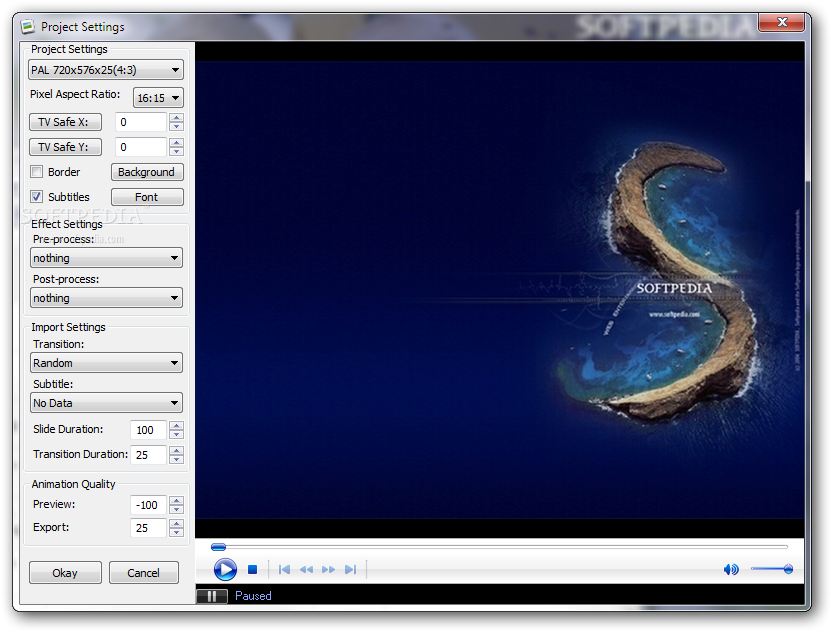Click the playback seek bar handle
The width and height of the screenshot is (832, 632).
(x=219, y=547)
